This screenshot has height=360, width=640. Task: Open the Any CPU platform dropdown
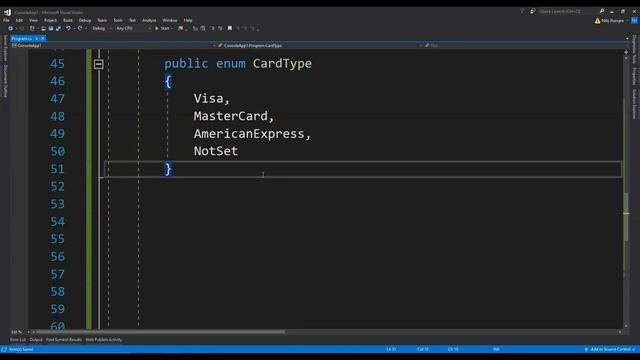133,28
